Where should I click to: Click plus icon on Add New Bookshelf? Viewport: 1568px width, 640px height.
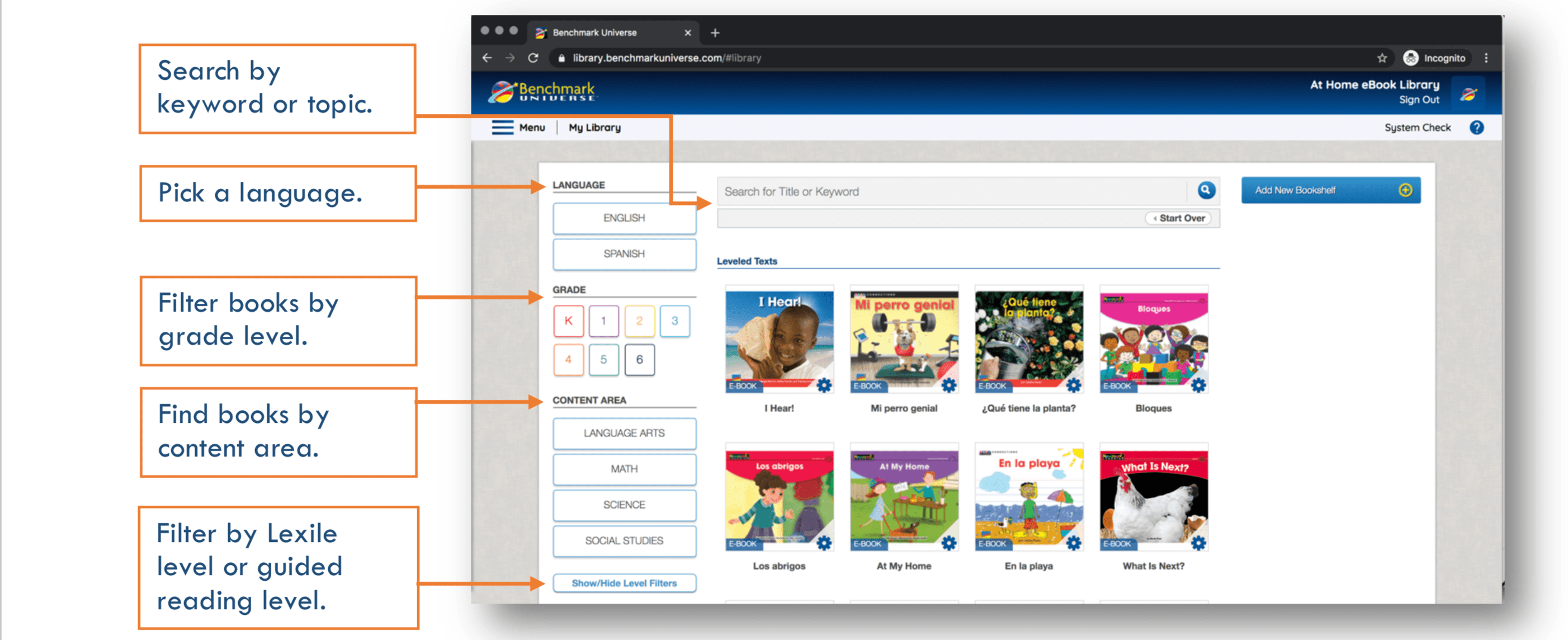pyautogui.click(x=1405, y=190)
